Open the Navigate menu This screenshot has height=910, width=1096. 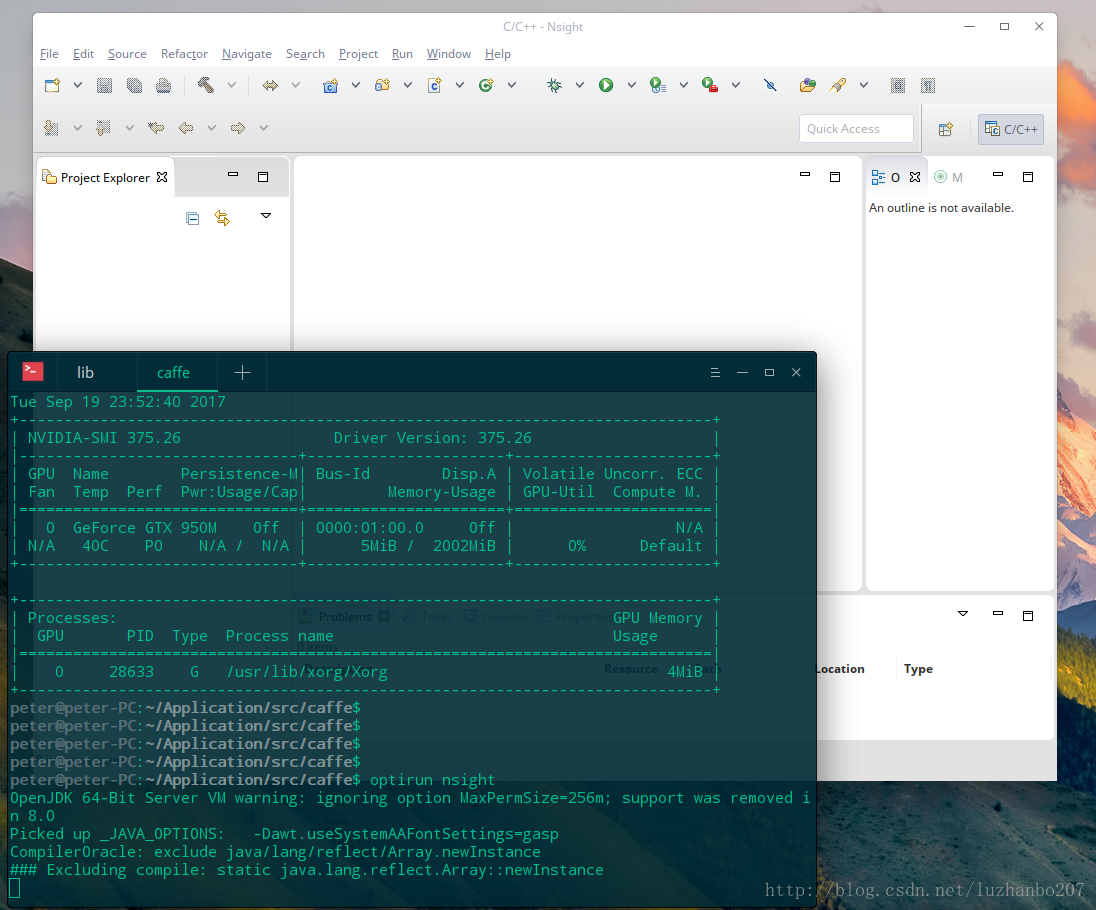(247, 54)
